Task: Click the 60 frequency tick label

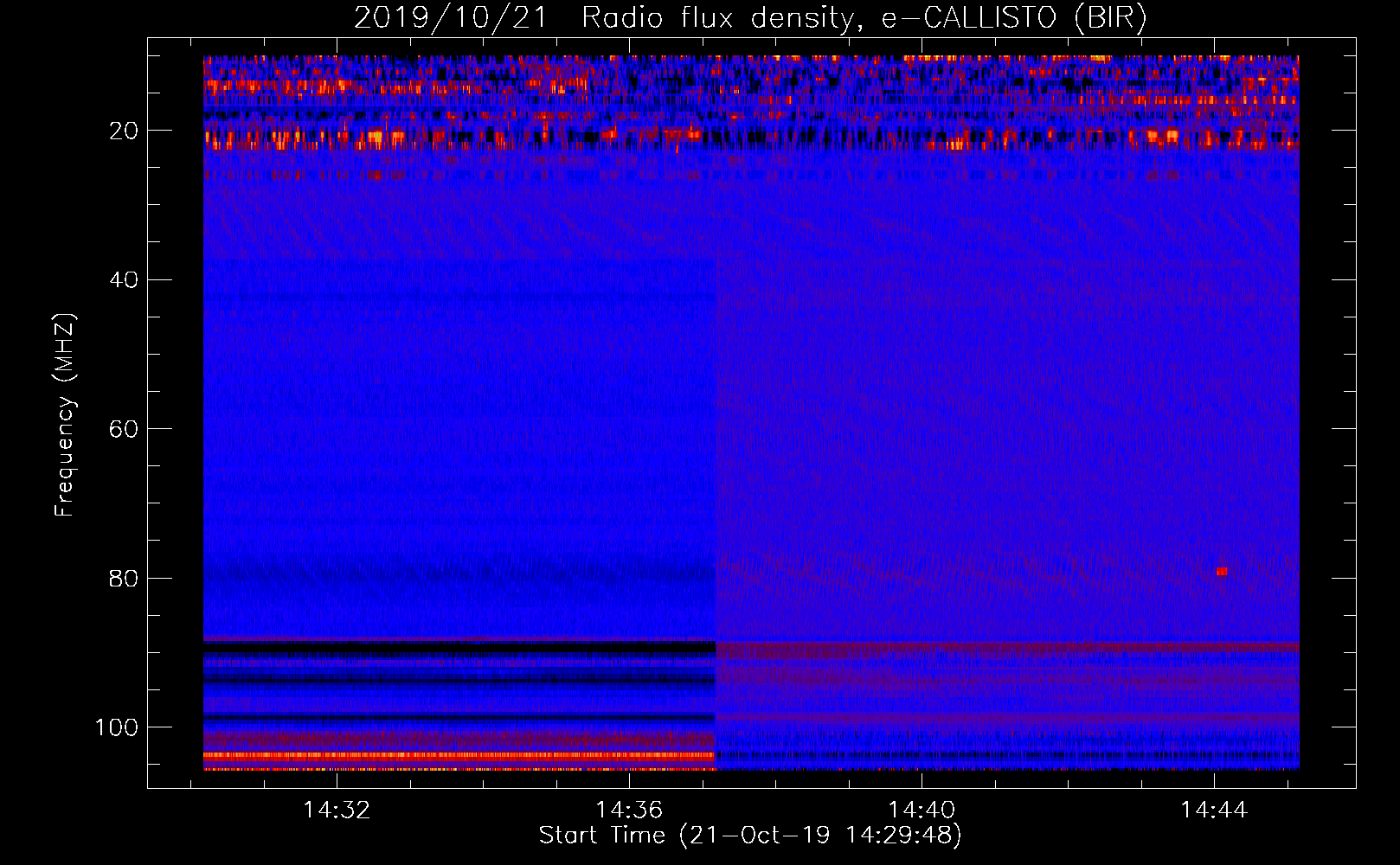Action: tap(124, 429)
